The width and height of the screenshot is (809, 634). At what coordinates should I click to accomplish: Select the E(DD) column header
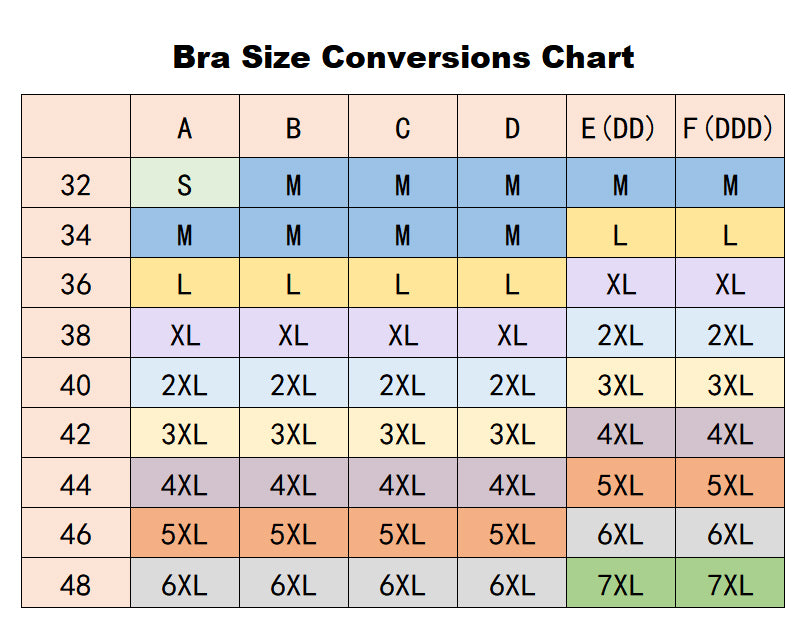tap(620, 128)
